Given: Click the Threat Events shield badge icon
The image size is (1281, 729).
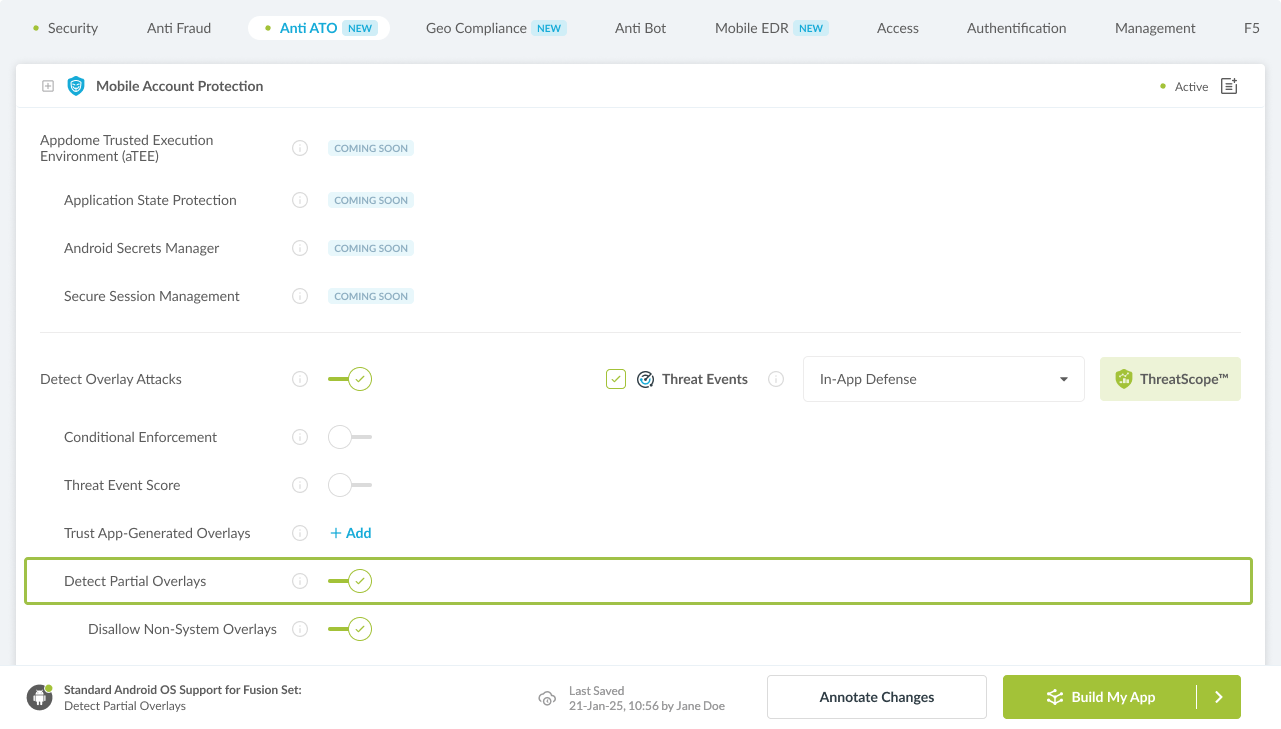Looking at the screenshot, I should [x=645, y=379].
